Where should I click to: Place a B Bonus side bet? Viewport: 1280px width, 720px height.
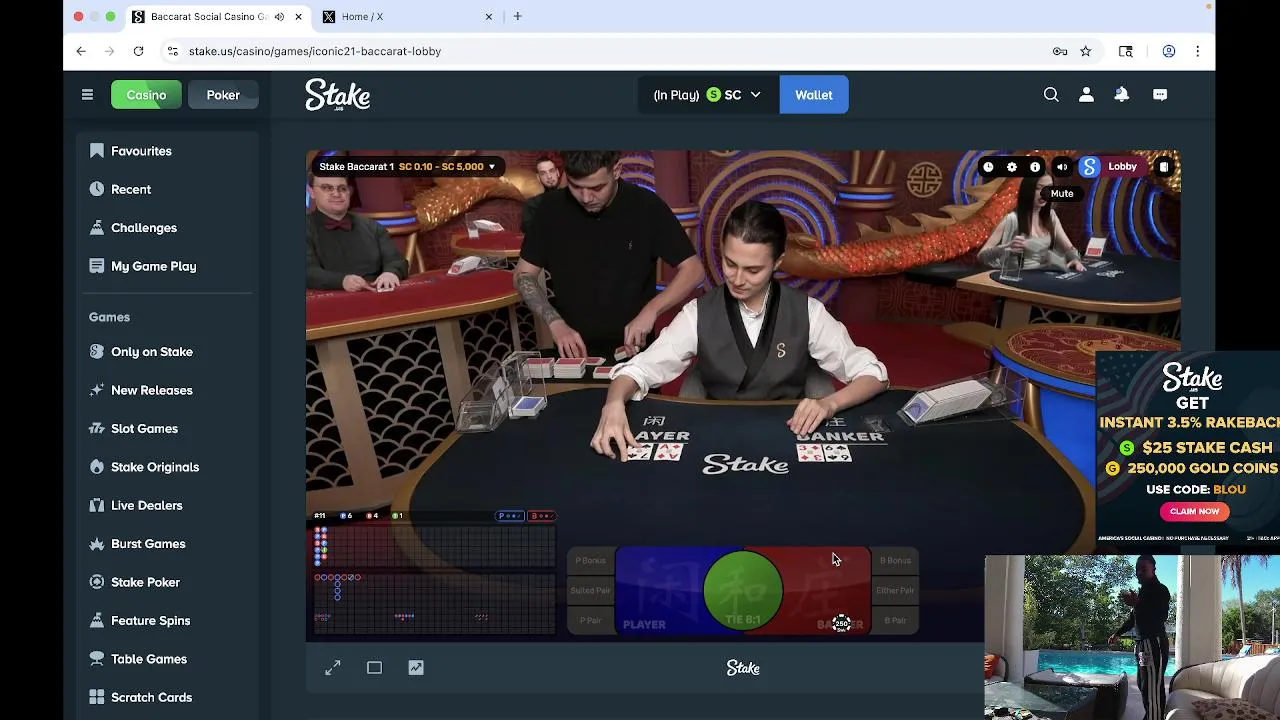[x=895, y=561]
